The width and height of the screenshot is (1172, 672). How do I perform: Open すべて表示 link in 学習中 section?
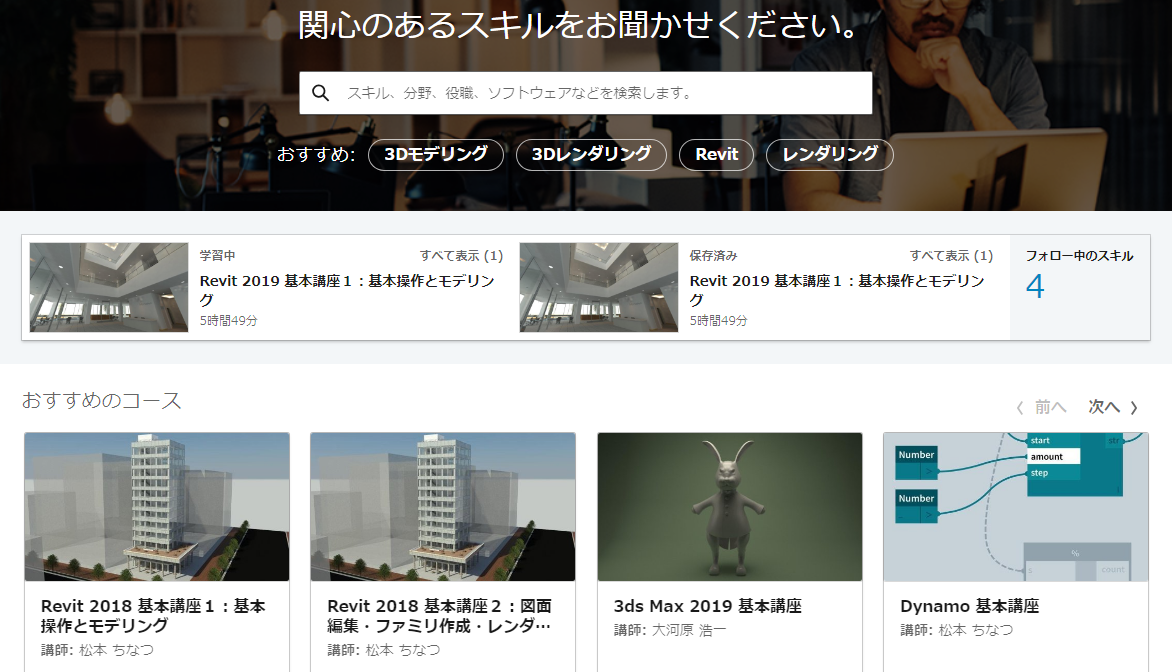461,256
